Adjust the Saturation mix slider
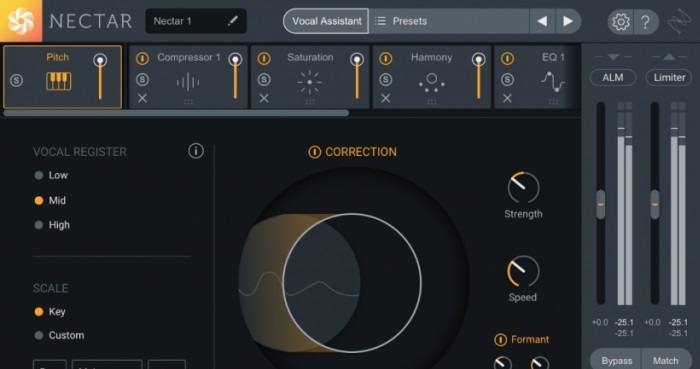Screen dimensions: 700x369 [357, 77]
